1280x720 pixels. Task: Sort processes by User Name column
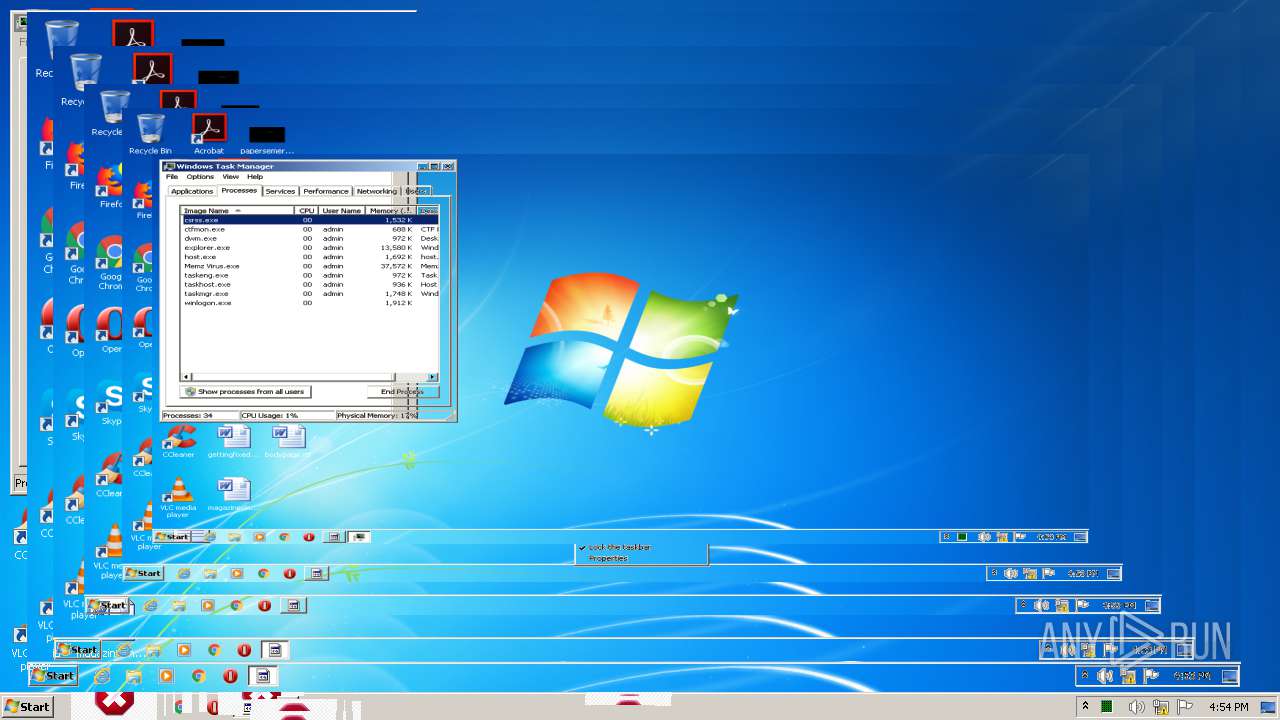341,211
